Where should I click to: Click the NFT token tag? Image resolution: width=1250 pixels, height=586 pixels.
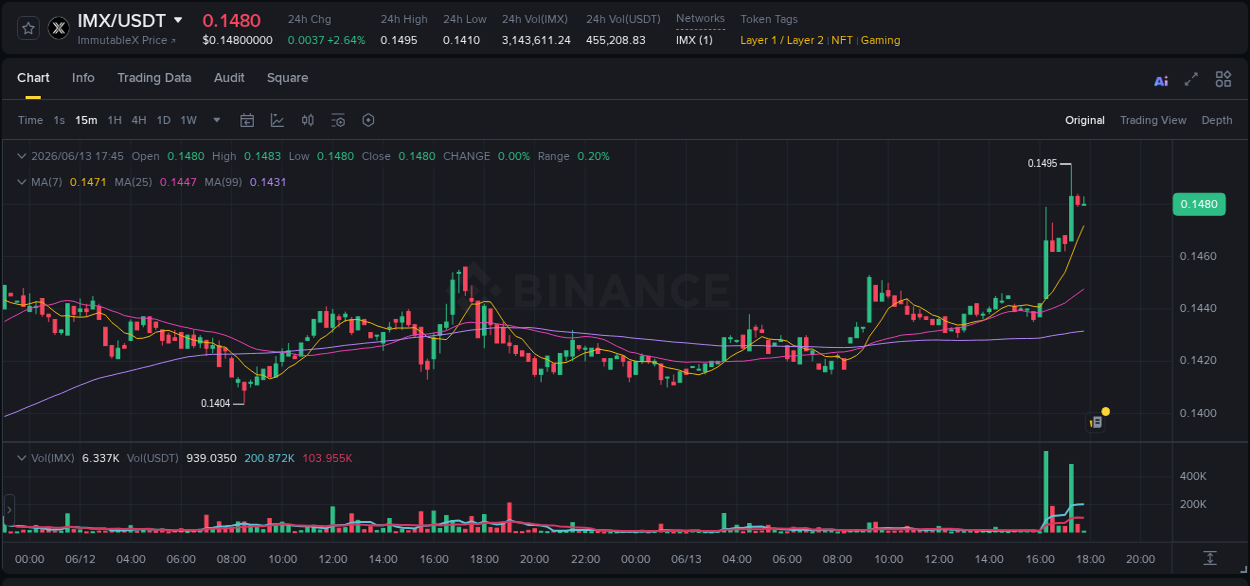coord(842,40)
